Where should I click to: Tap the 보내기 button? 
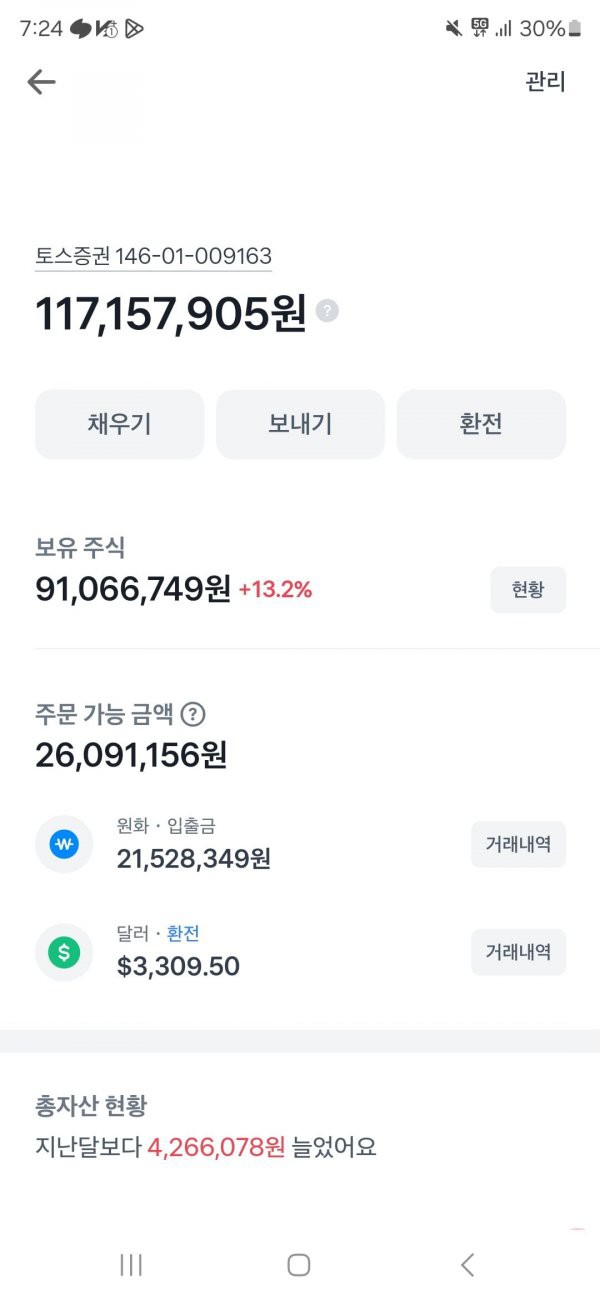coord(300,424)
